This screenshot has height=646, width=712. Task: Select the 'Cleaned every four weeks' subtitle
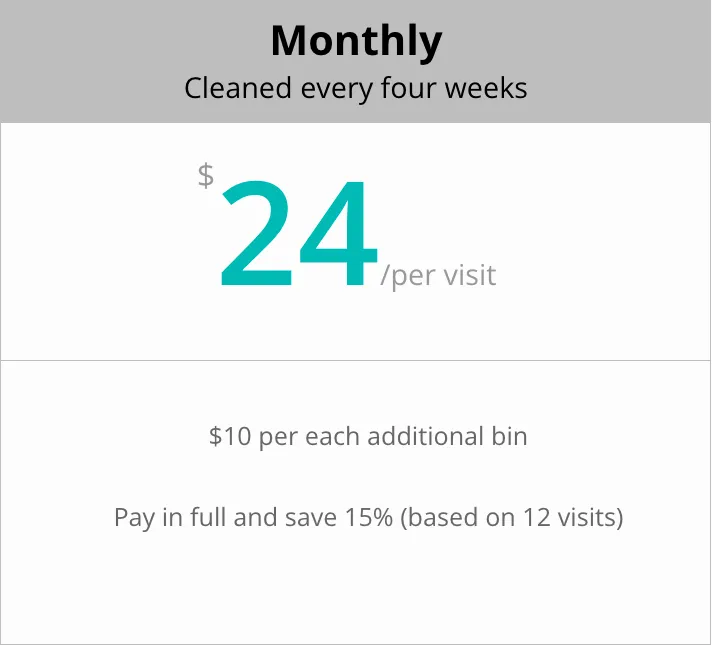pos(356,88)
